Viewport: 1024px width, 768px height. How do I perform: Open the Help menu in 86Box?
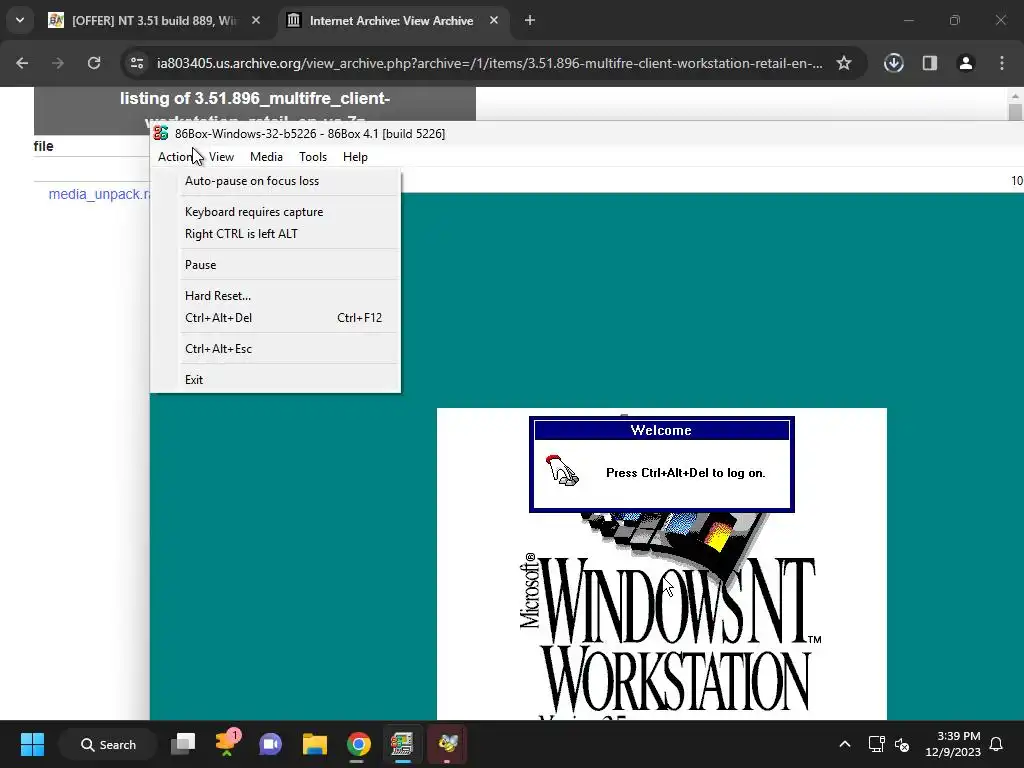(355, 157)
